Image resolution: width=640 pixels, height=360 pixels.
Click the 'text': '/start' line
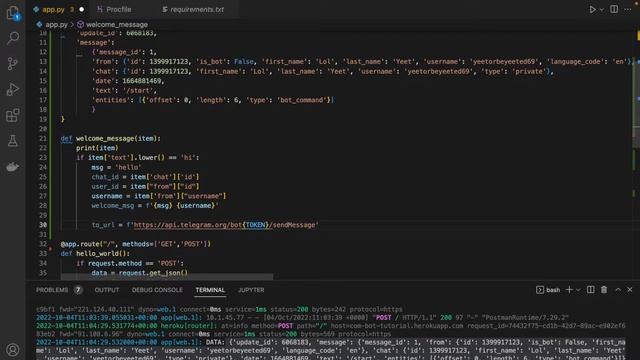click(124, 90)
